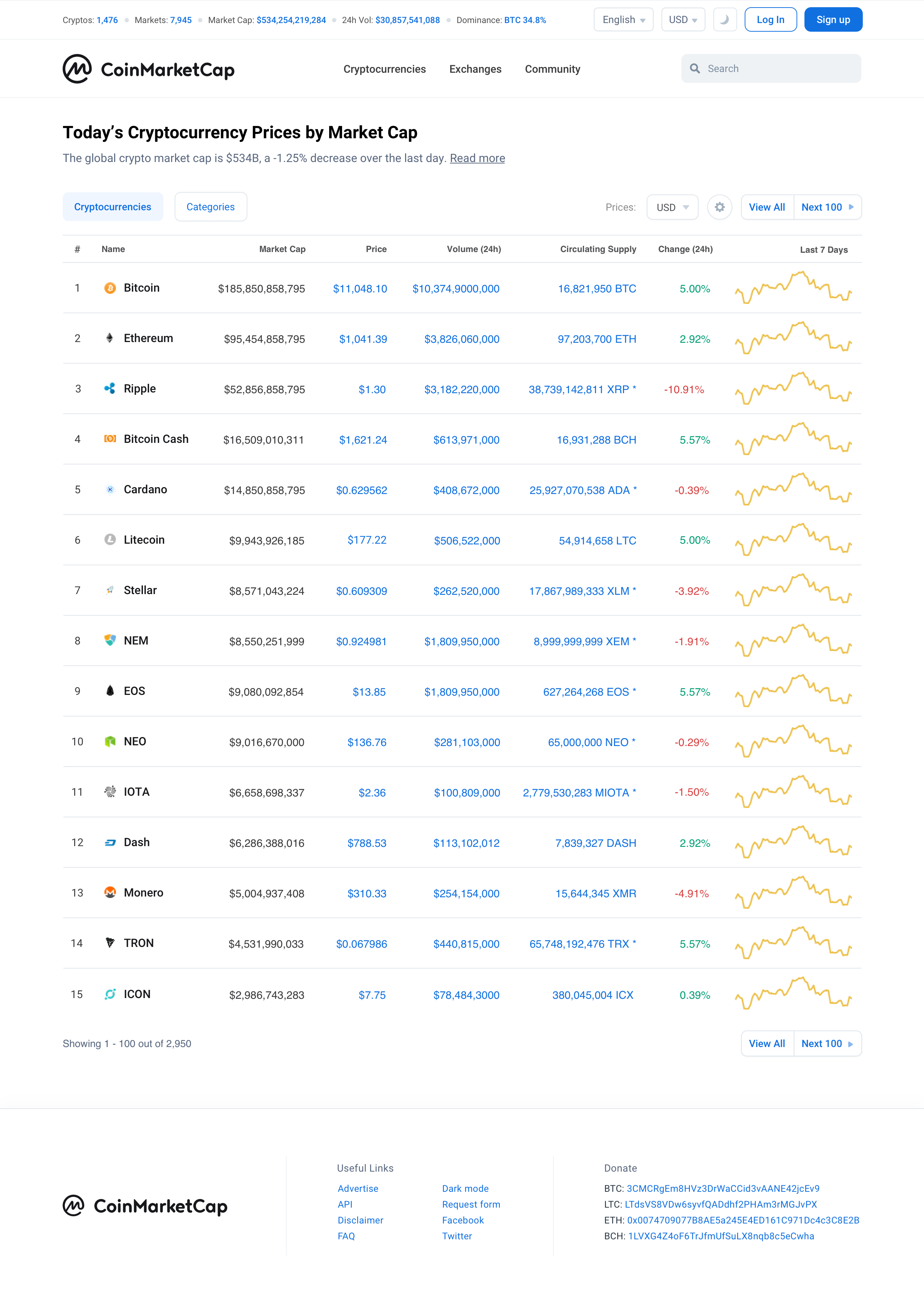Toggle dark mode moon icon

[x=725, y=20]
